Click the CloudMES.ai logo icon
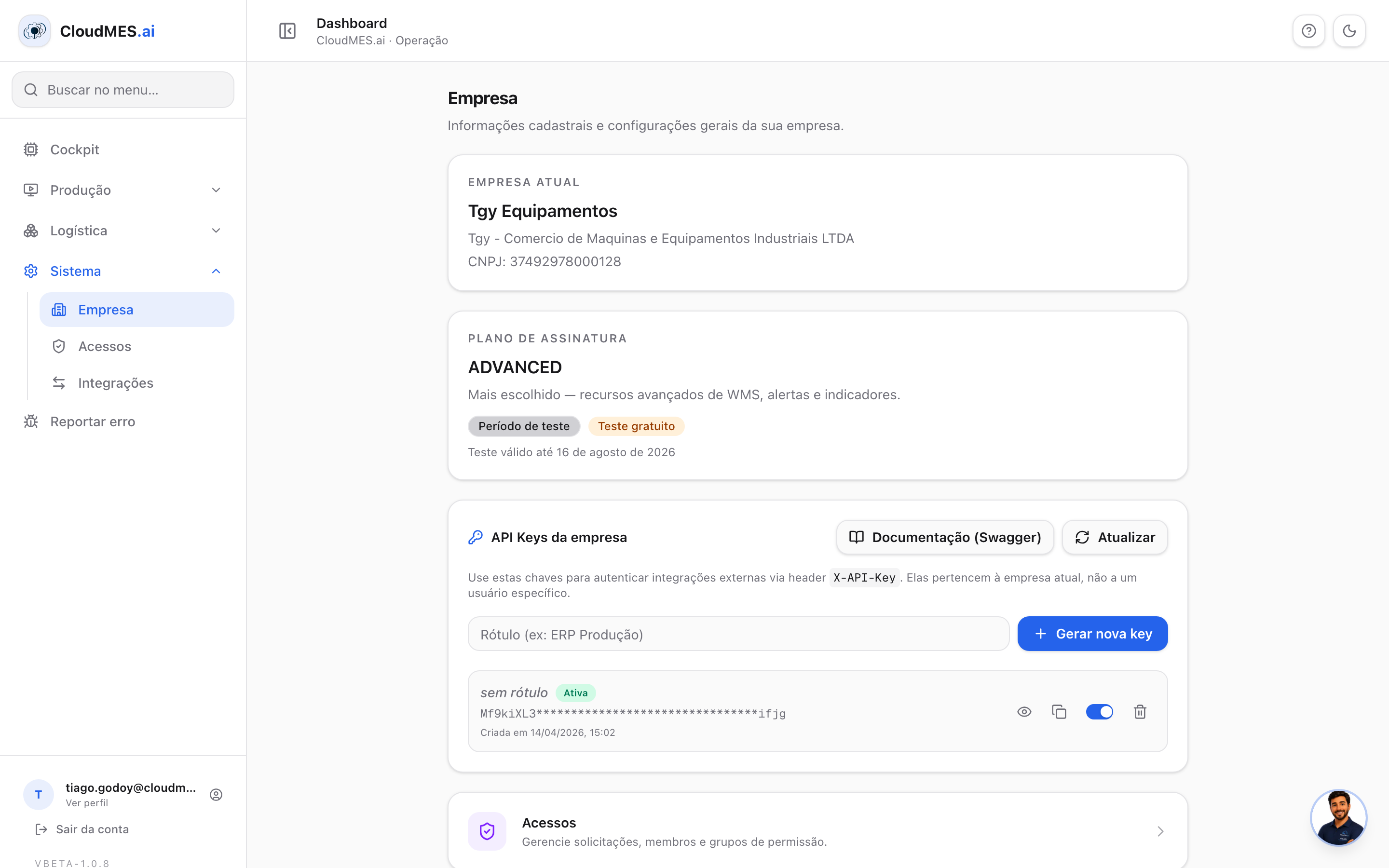 coord(34,31)
